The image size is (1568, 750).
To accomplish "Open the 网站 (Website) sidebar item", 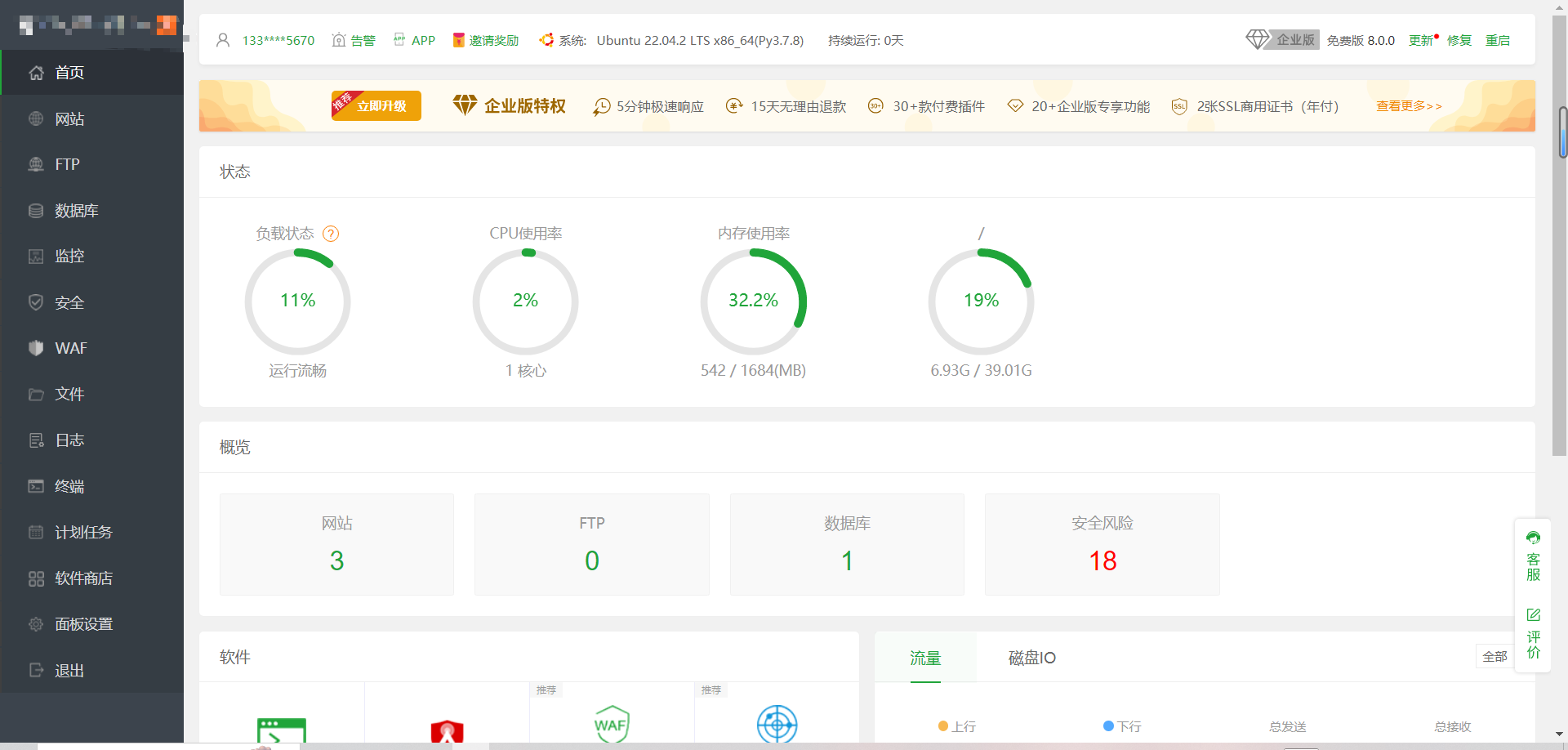I will tap(91, 118).
